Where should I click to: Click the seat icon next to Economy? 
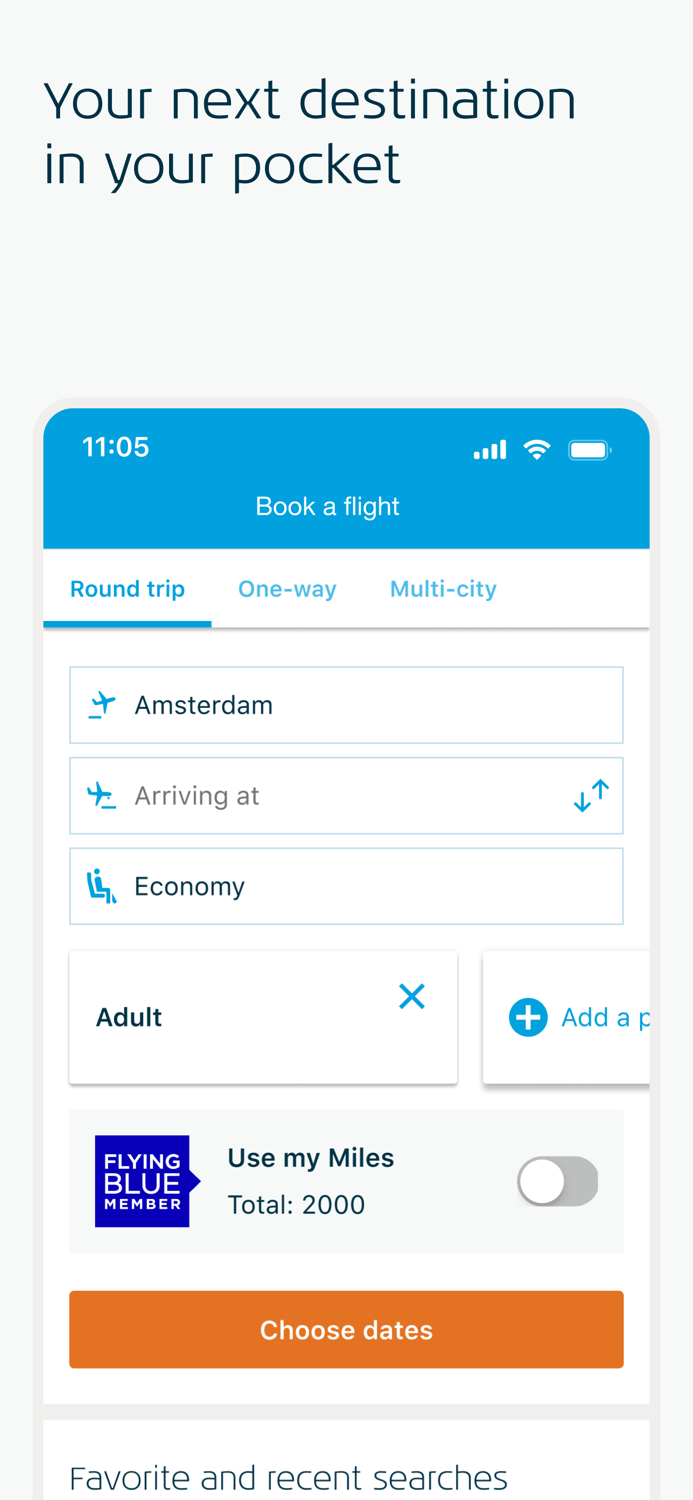point(100,885)
